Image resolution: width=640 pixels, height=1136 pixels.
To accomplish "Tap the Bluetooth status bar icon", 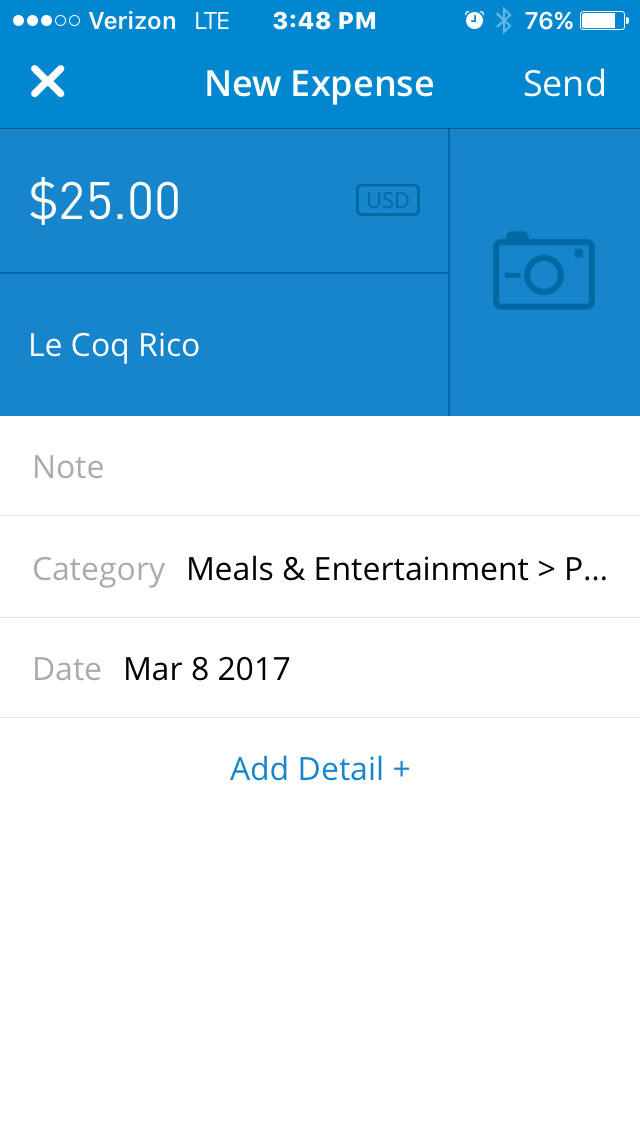I will 504,21.
